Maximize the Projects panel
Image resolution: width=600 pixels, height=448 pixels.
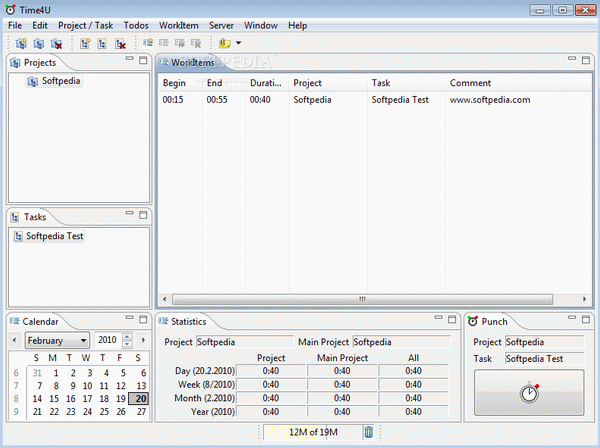pos(143,60)
